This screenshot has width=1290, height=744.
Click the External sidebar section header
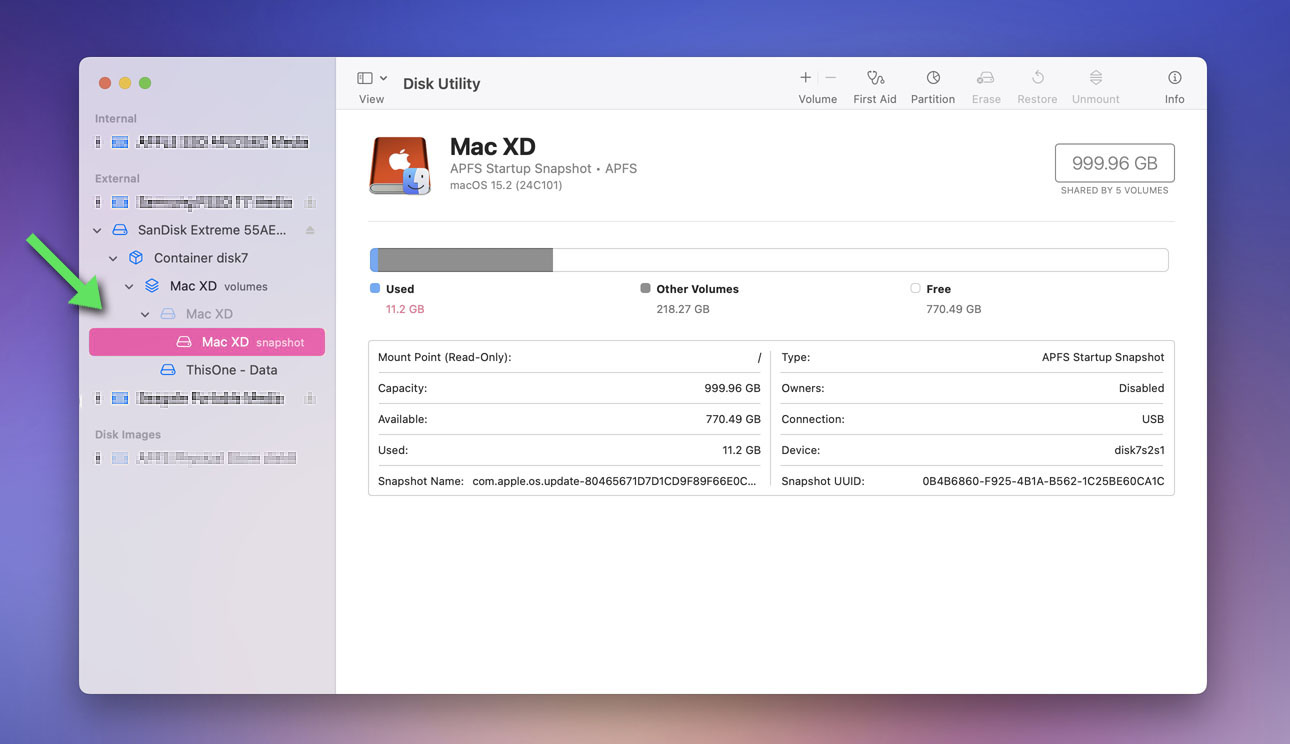point(118,178)
